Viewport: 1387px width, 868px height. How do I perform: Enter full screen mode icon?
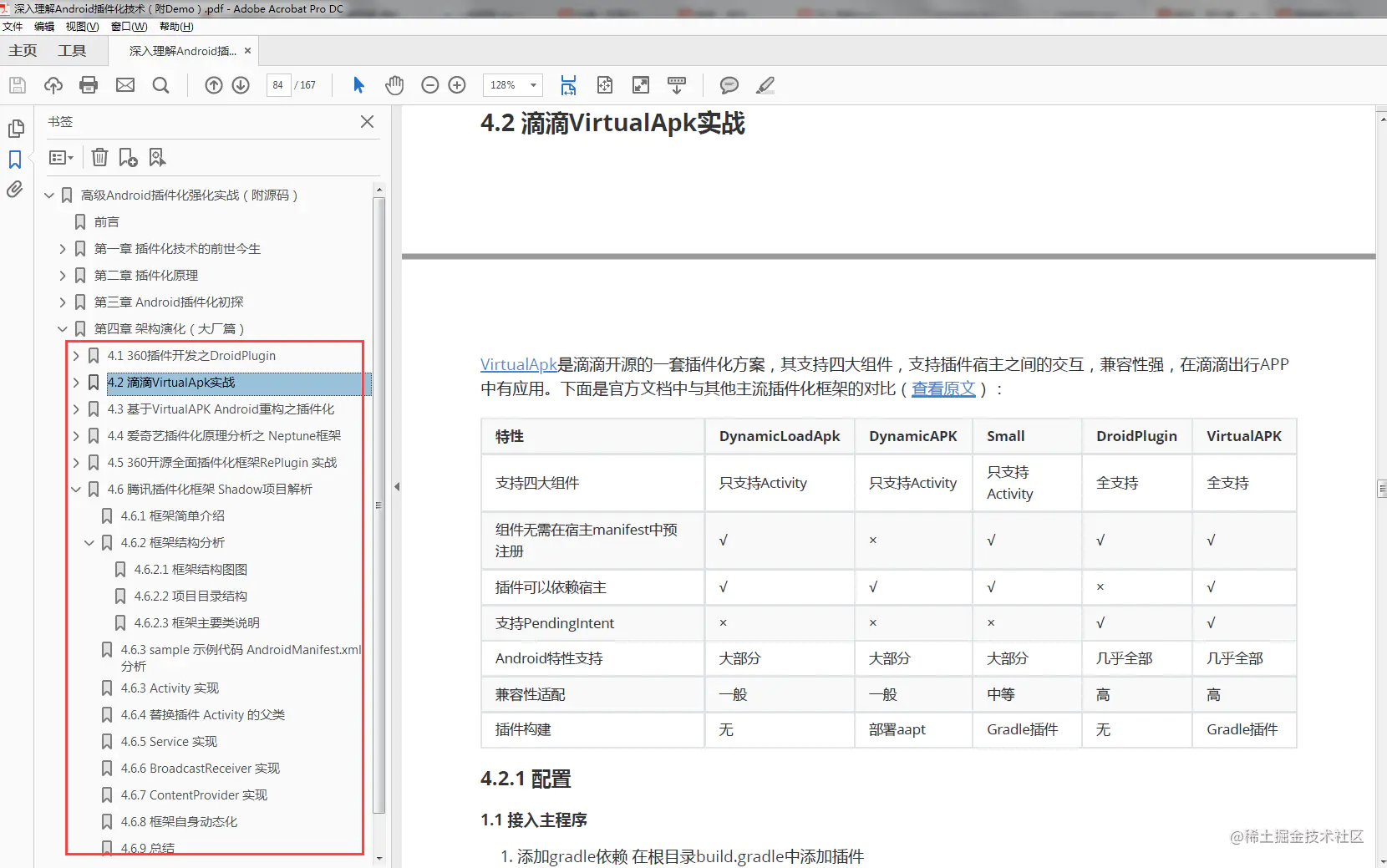(x=641, y=85)
